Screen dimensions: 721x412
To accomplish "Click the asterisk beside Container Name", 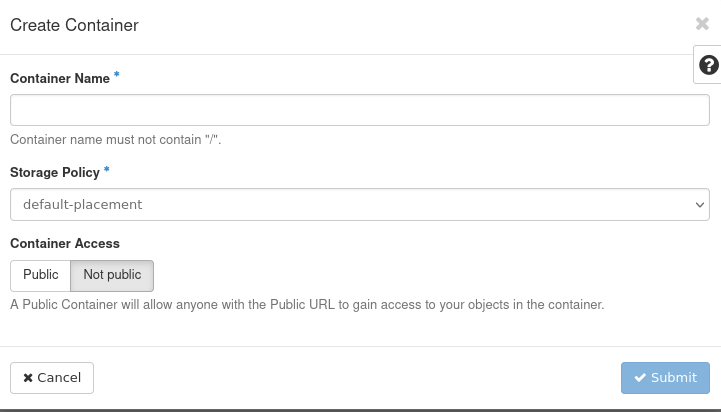I will click(x=117, y=76).
